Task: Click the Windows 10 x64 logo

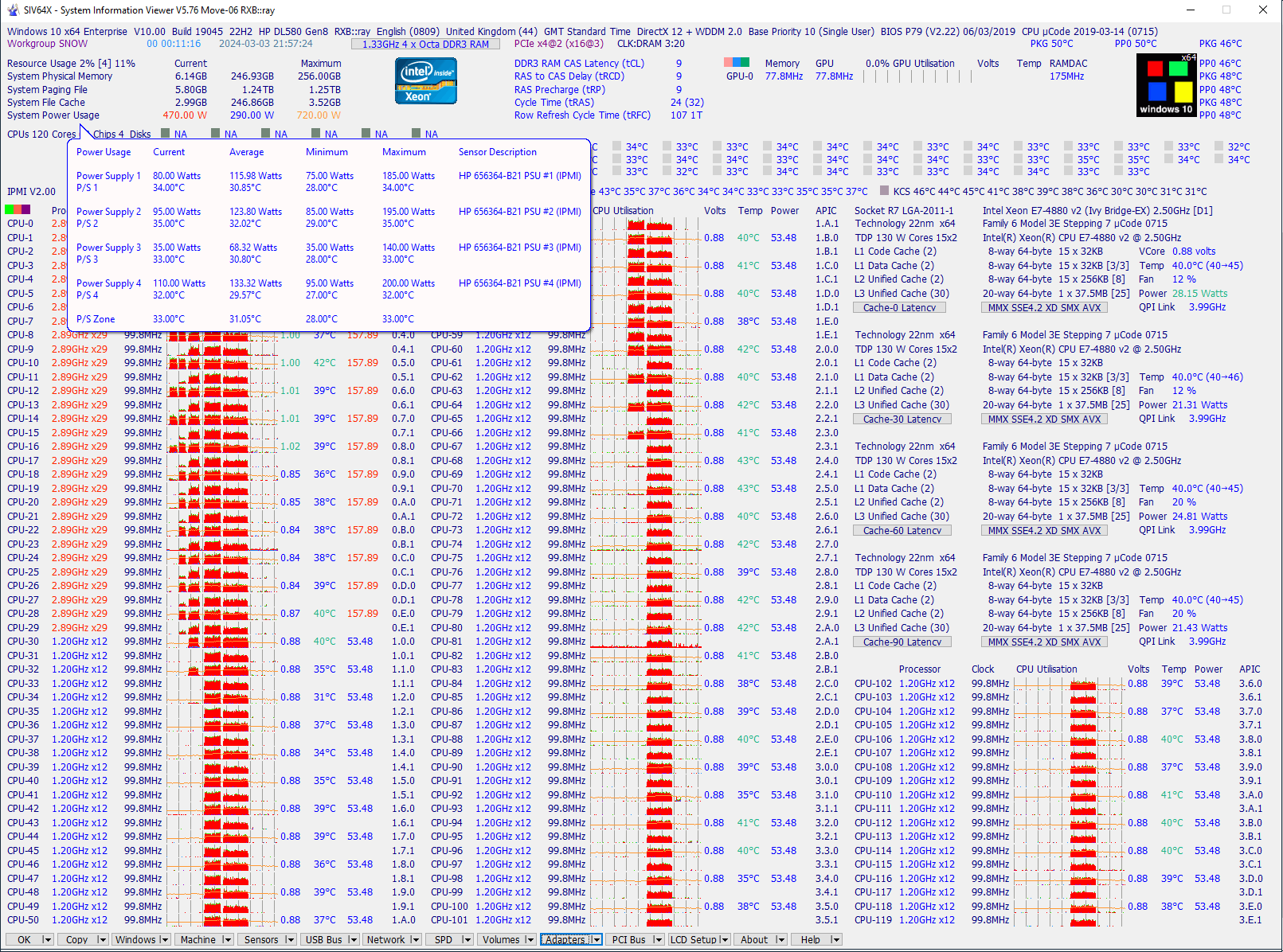Action: coord(1166,85)
